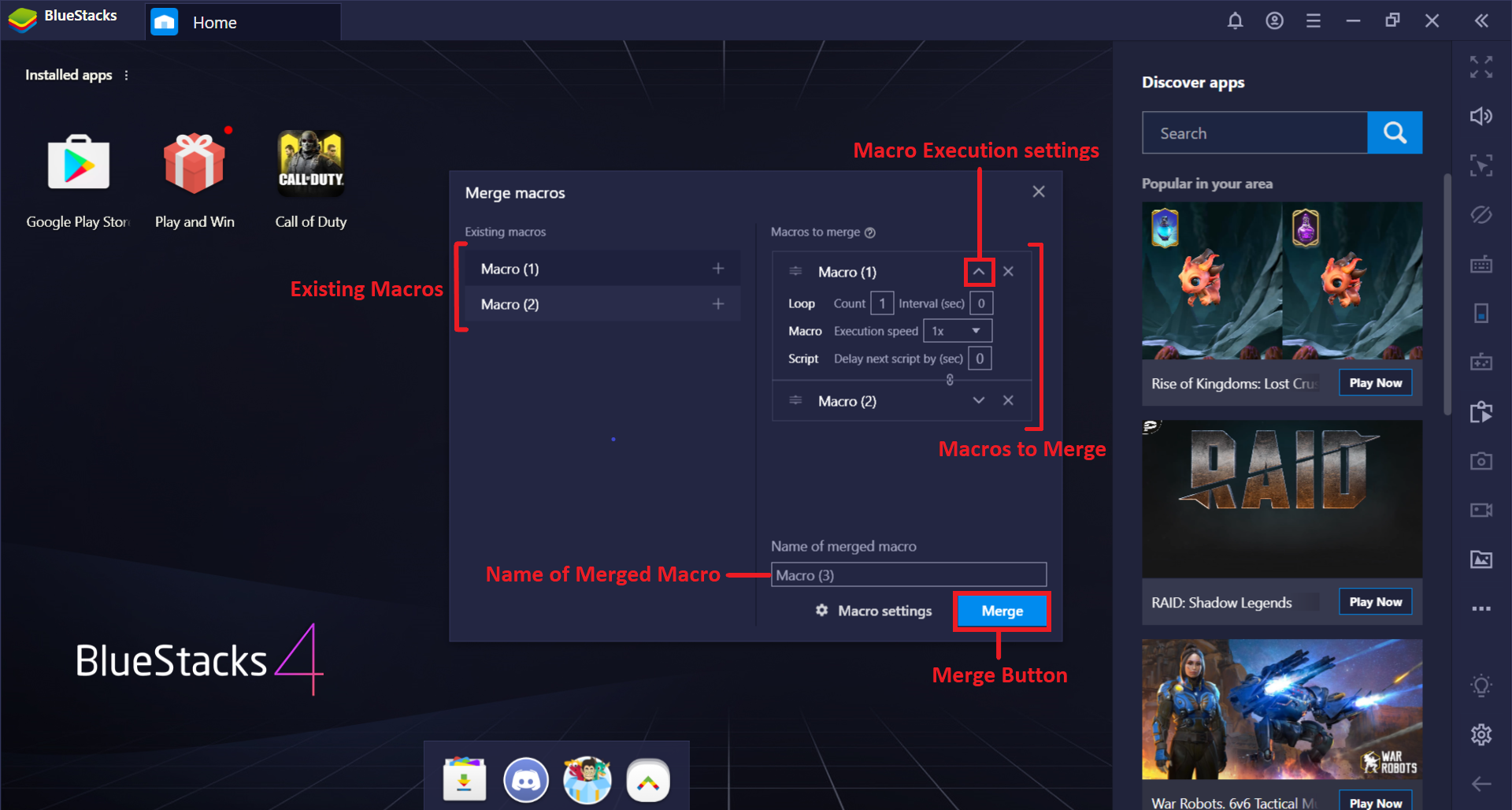Click the Name of merged macro field
Screen dimensions: 1512x810
pos(909,574)
